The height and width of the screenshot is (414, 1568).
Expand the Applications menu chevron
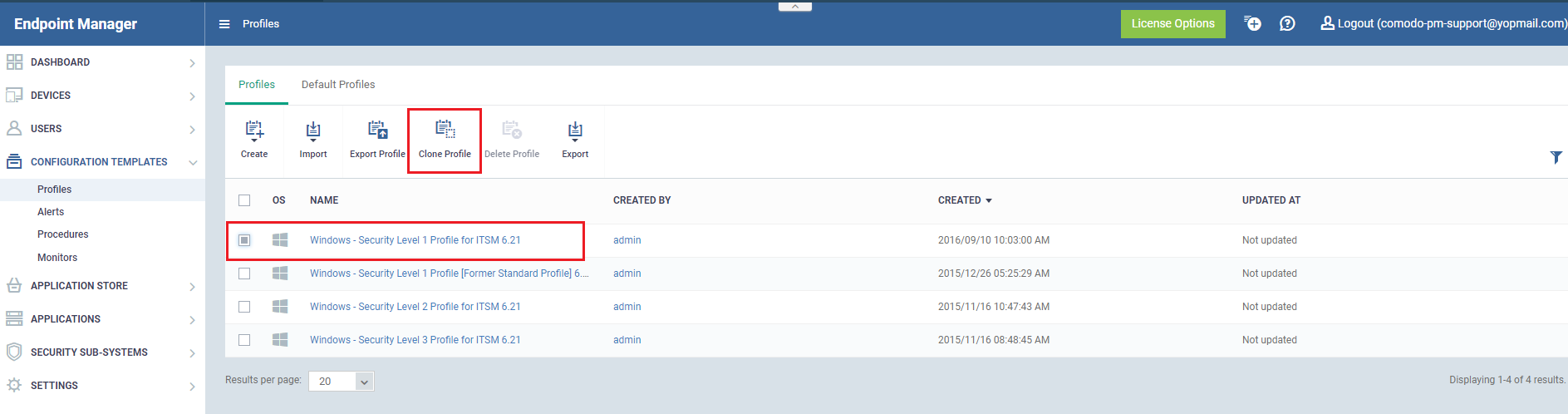192,320
